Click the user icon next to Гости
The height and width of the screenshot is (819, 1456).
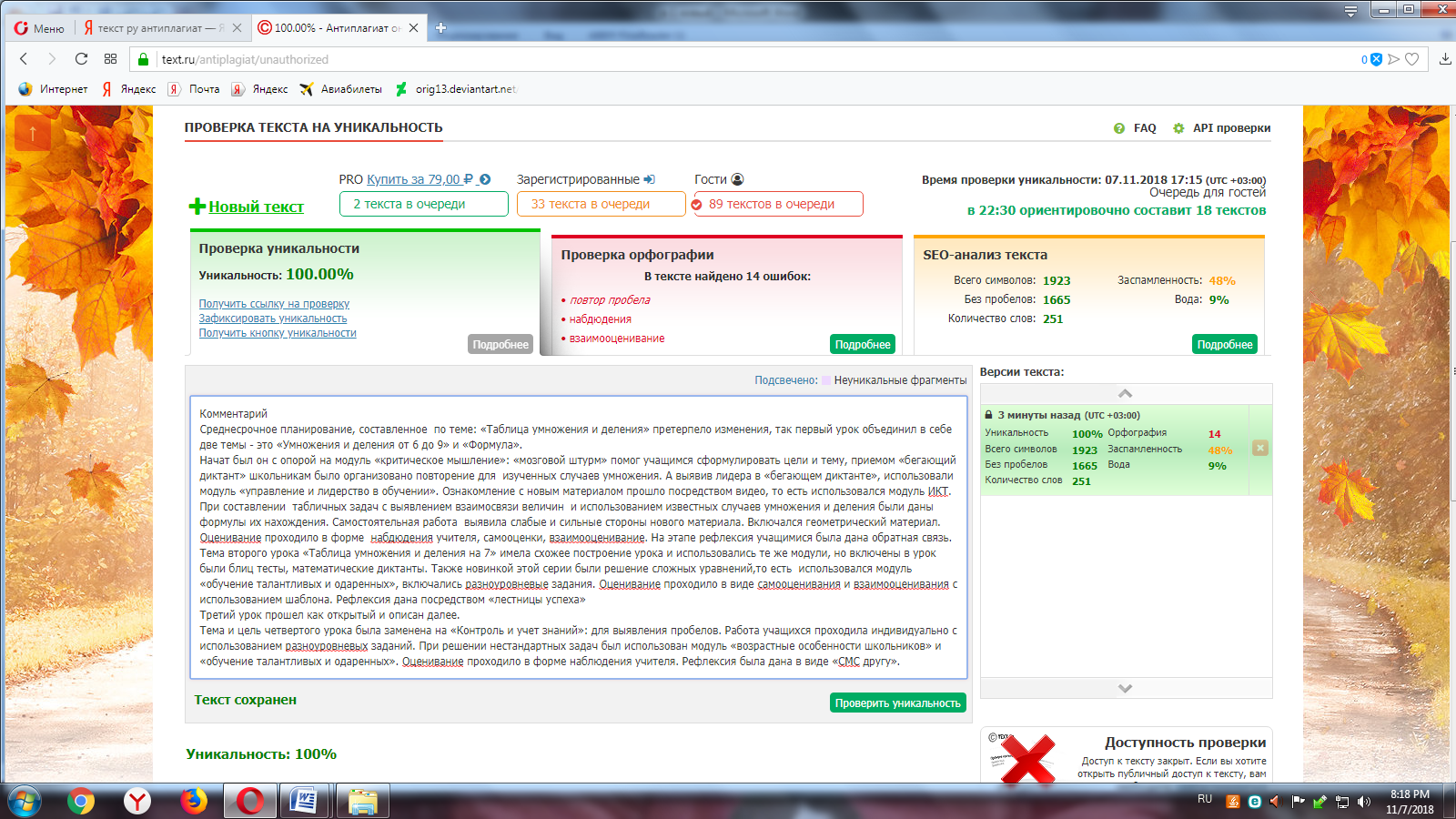point(737,179)
